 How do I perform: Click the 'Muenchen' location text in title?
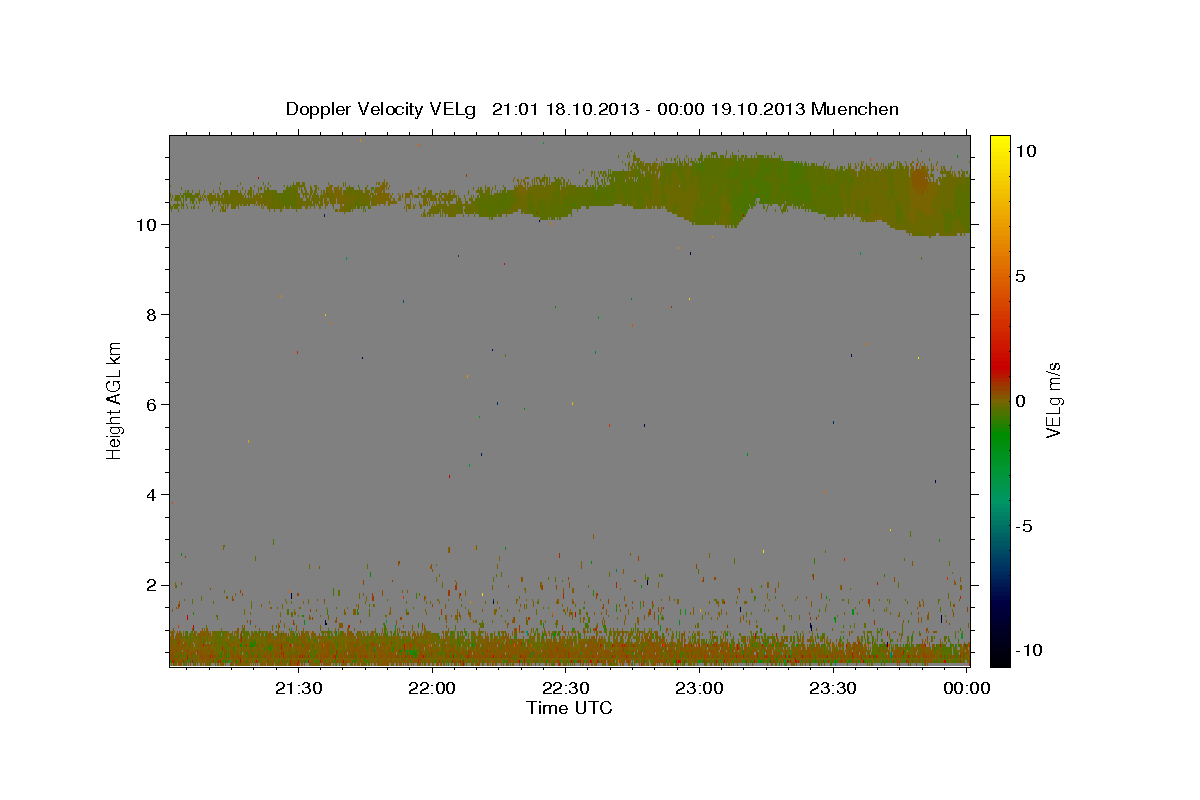click(855, 109)
